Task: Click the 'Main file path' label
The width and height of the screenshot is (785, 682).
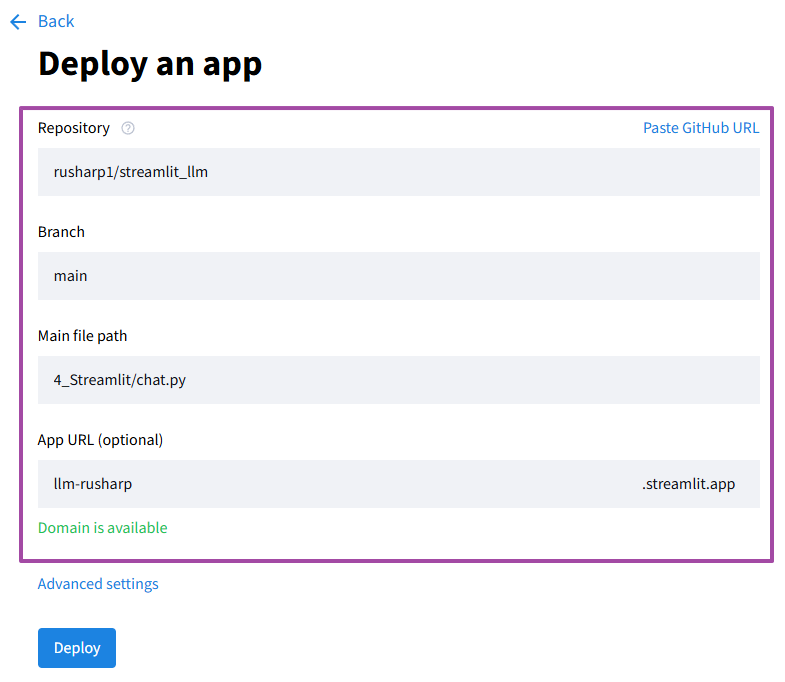Action: 83,336
